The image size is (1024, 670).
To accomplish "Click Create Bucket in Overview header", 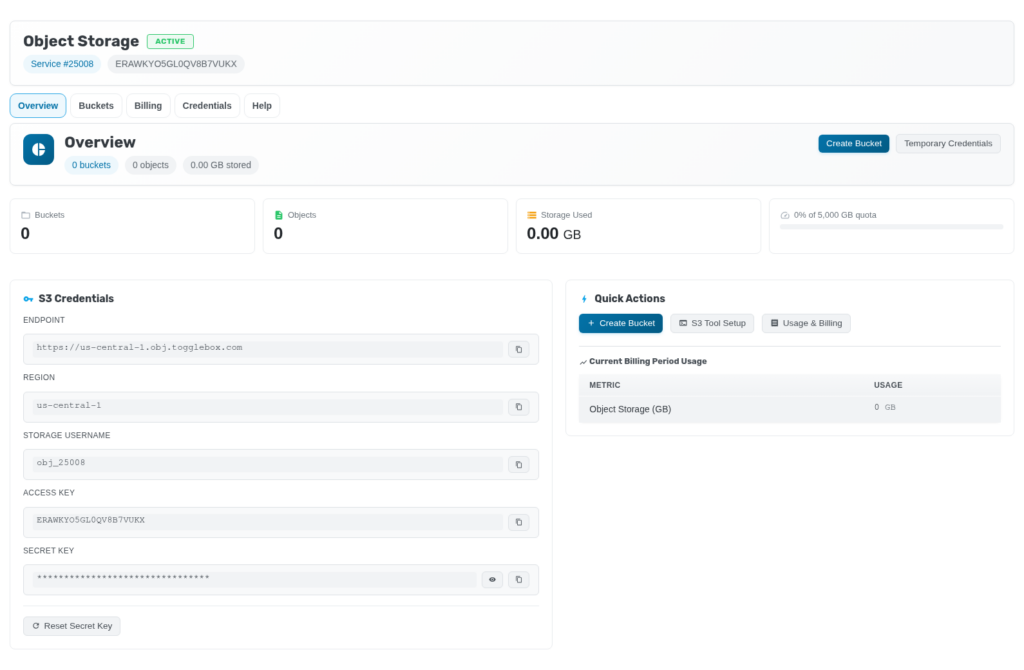I will click(x=854, y=144).
